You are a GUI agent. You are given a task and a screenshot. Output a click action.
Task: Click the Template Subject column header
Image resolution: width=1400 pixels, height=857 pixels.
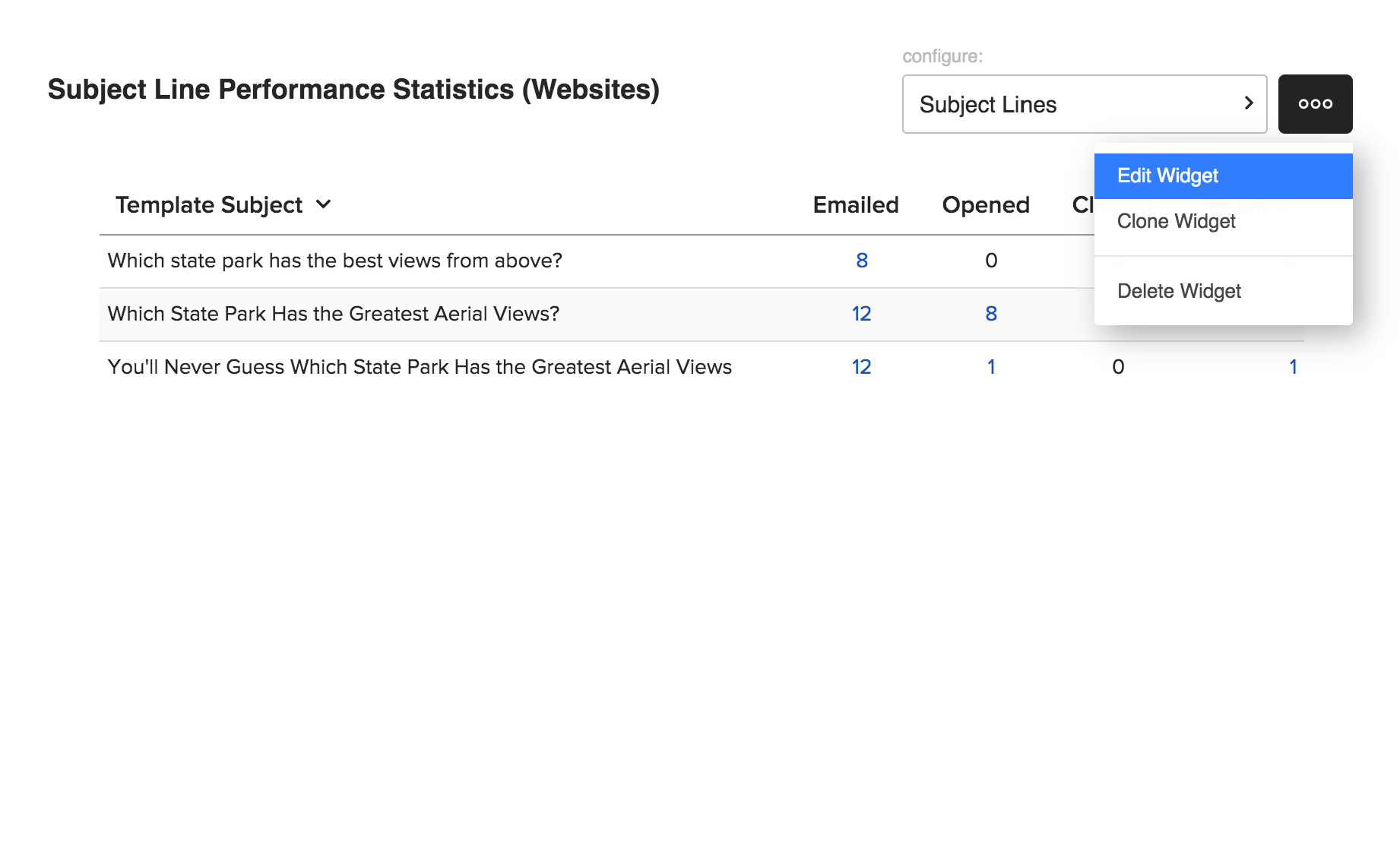click(209, 205)
